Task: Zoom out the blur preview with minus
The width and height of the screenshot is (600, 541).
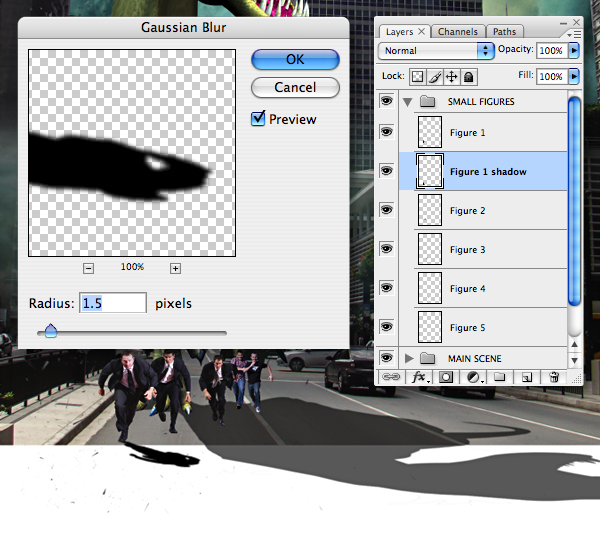Action: [88, 268]
